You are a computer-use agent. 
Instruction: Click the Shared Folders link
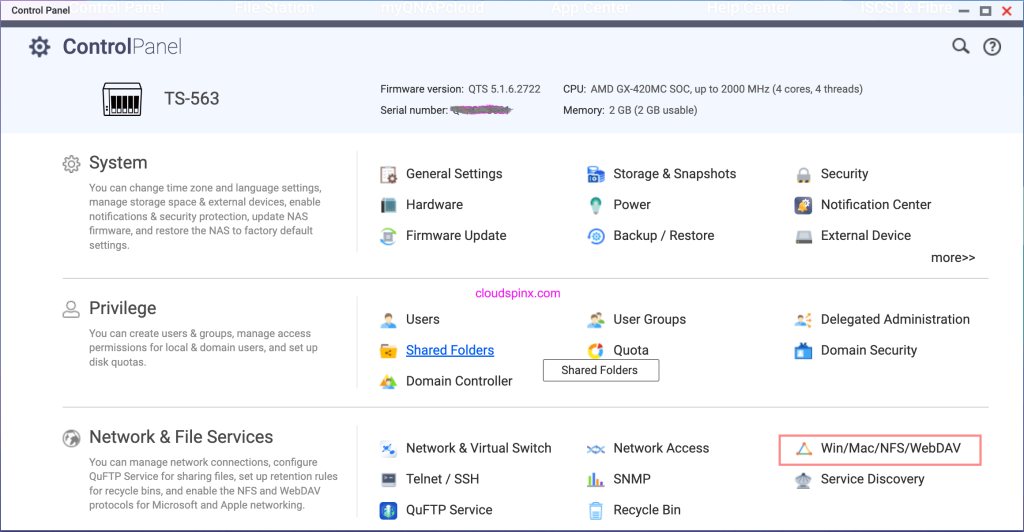pyautogui.click(x=450, y=351)
